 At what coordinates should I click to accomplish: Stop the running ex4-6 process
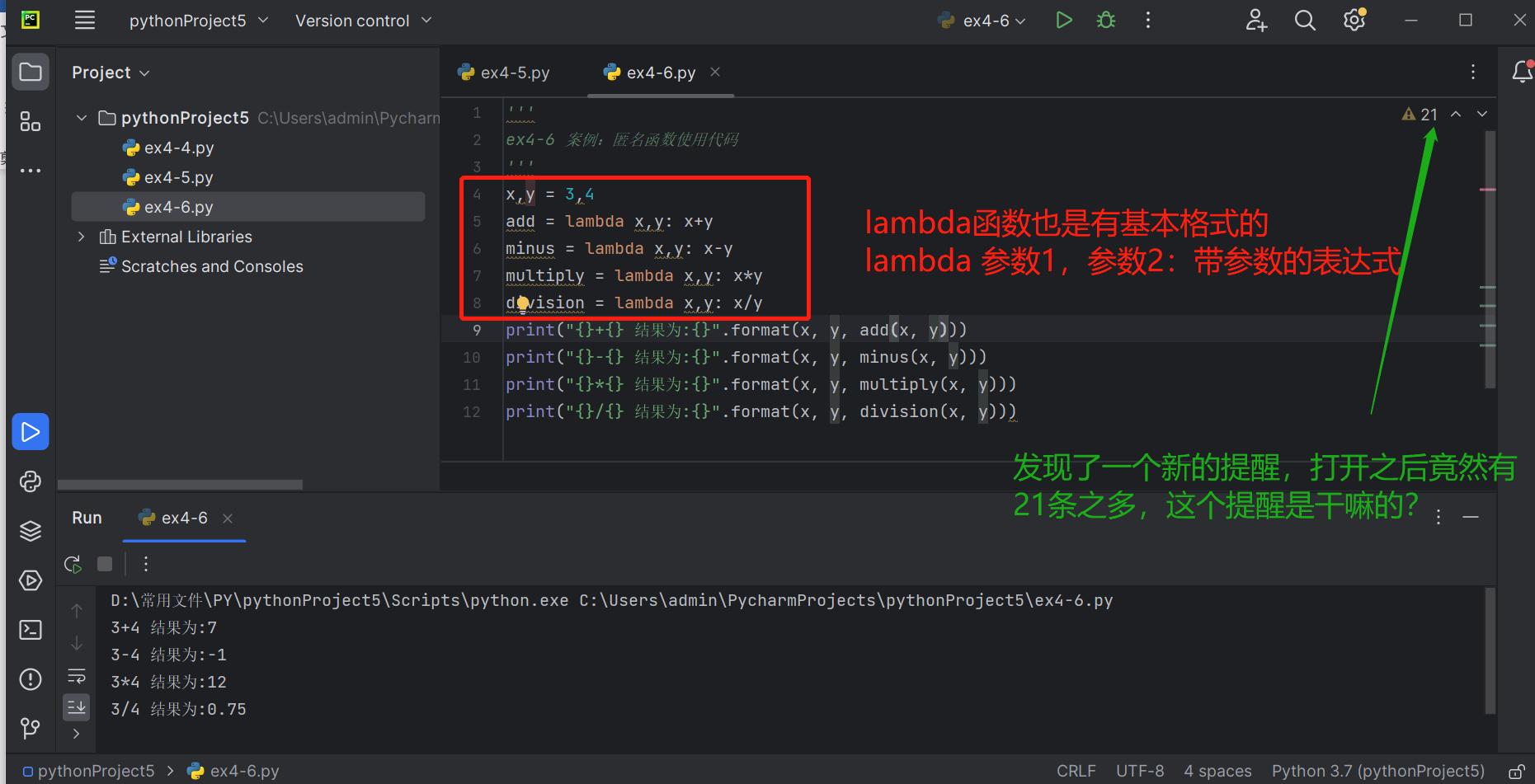[104, 564]
